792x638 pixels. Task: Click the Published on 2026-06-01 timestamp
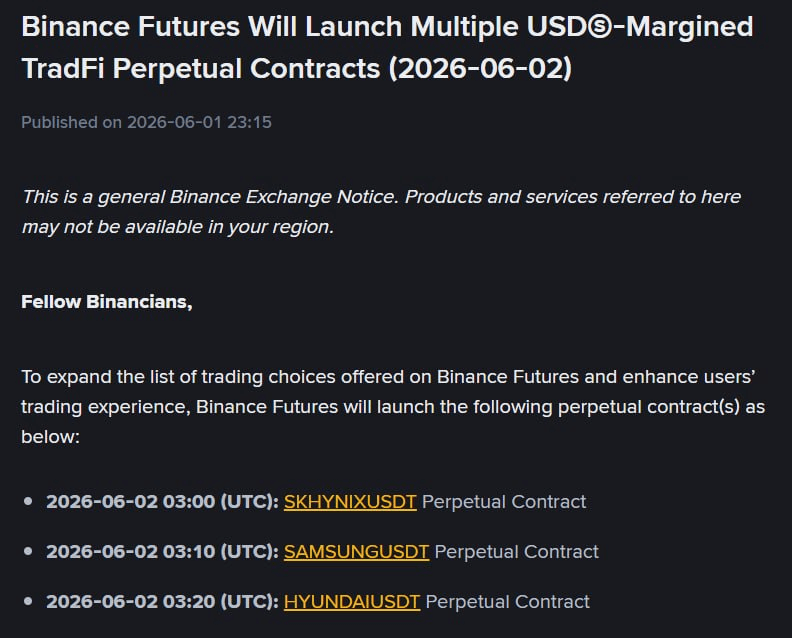click(x=146, y=122)
